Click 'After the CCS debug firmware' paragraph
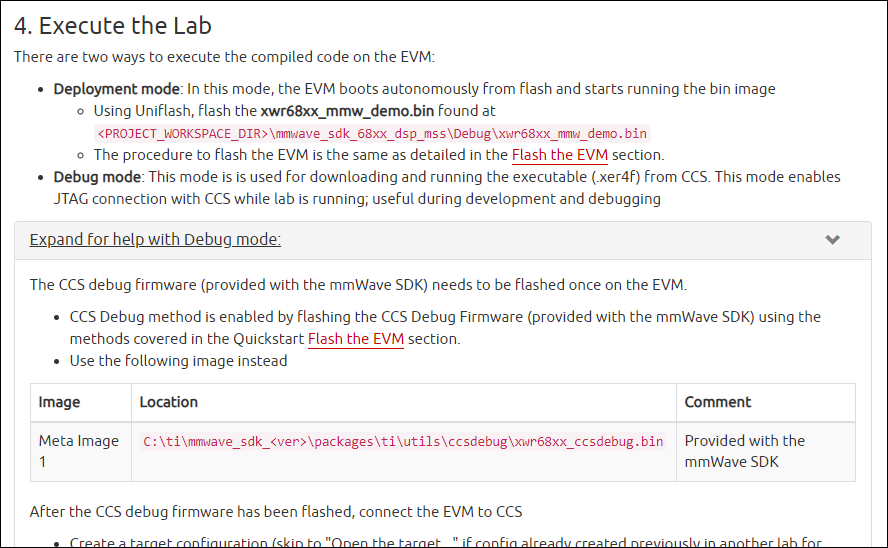 [276, 512]
